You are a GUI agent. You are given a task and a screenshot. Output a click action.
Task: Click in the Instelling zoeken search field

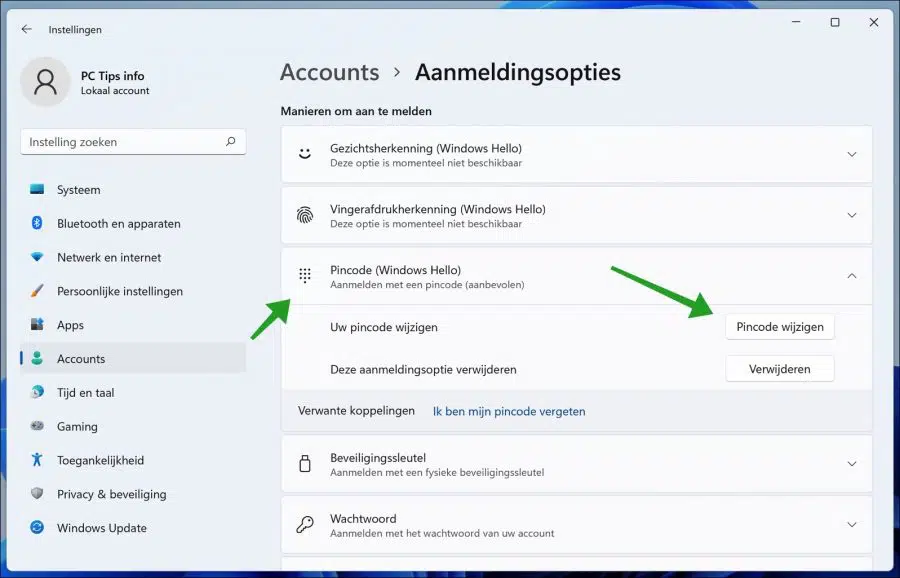(133, 142)
